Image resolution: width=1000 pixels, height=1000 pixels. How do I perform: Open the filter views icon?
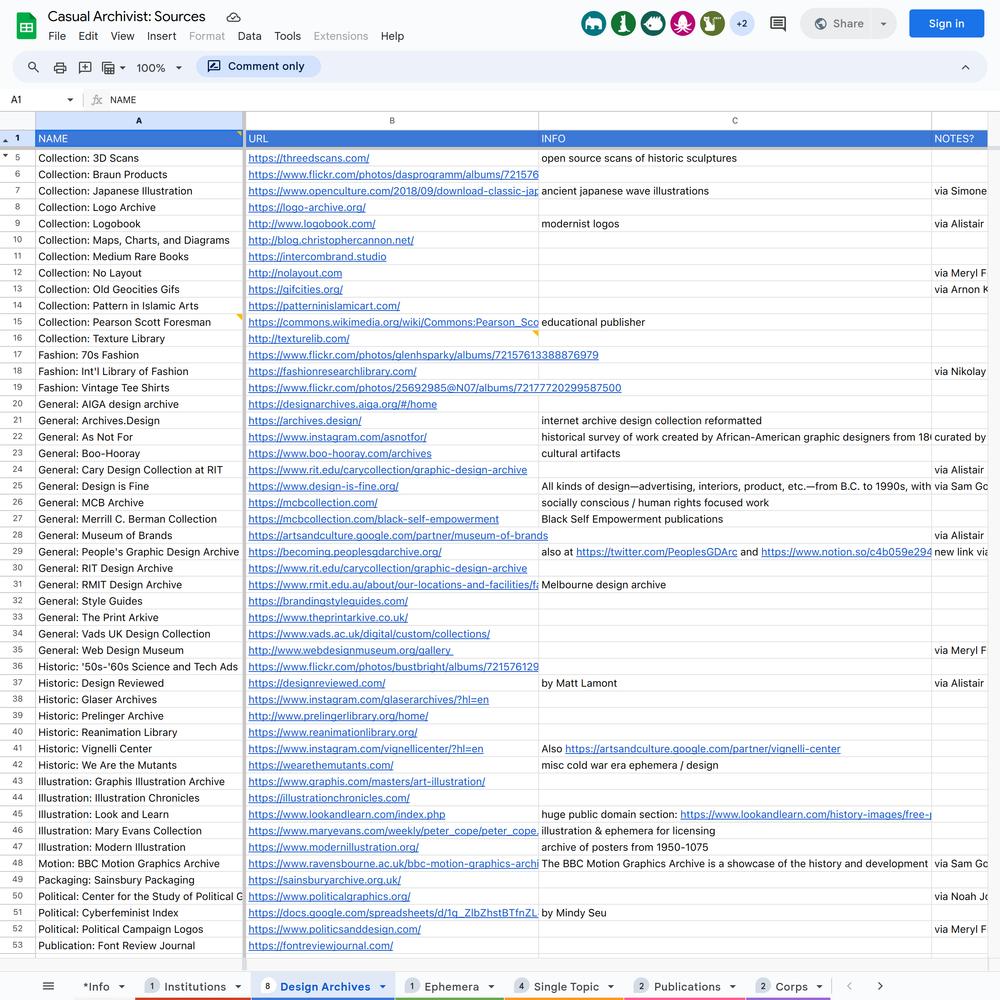pos(114,68)
